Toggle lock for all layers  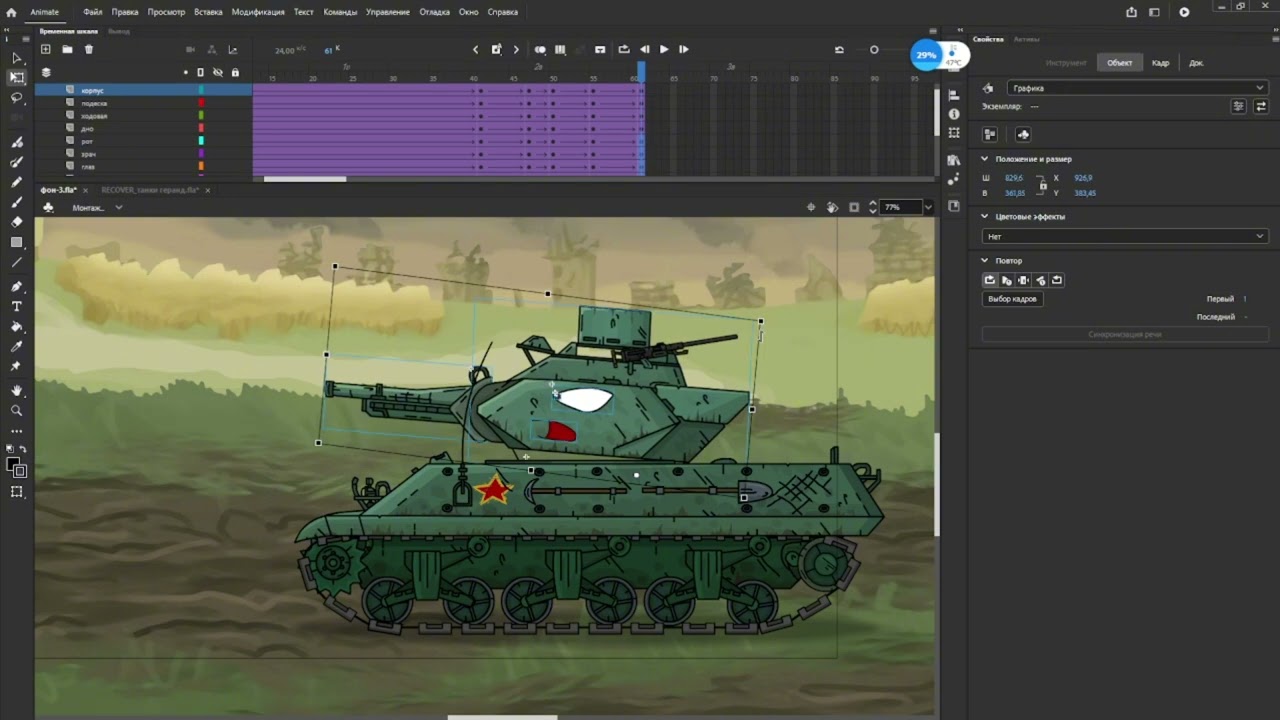[235, 72]
